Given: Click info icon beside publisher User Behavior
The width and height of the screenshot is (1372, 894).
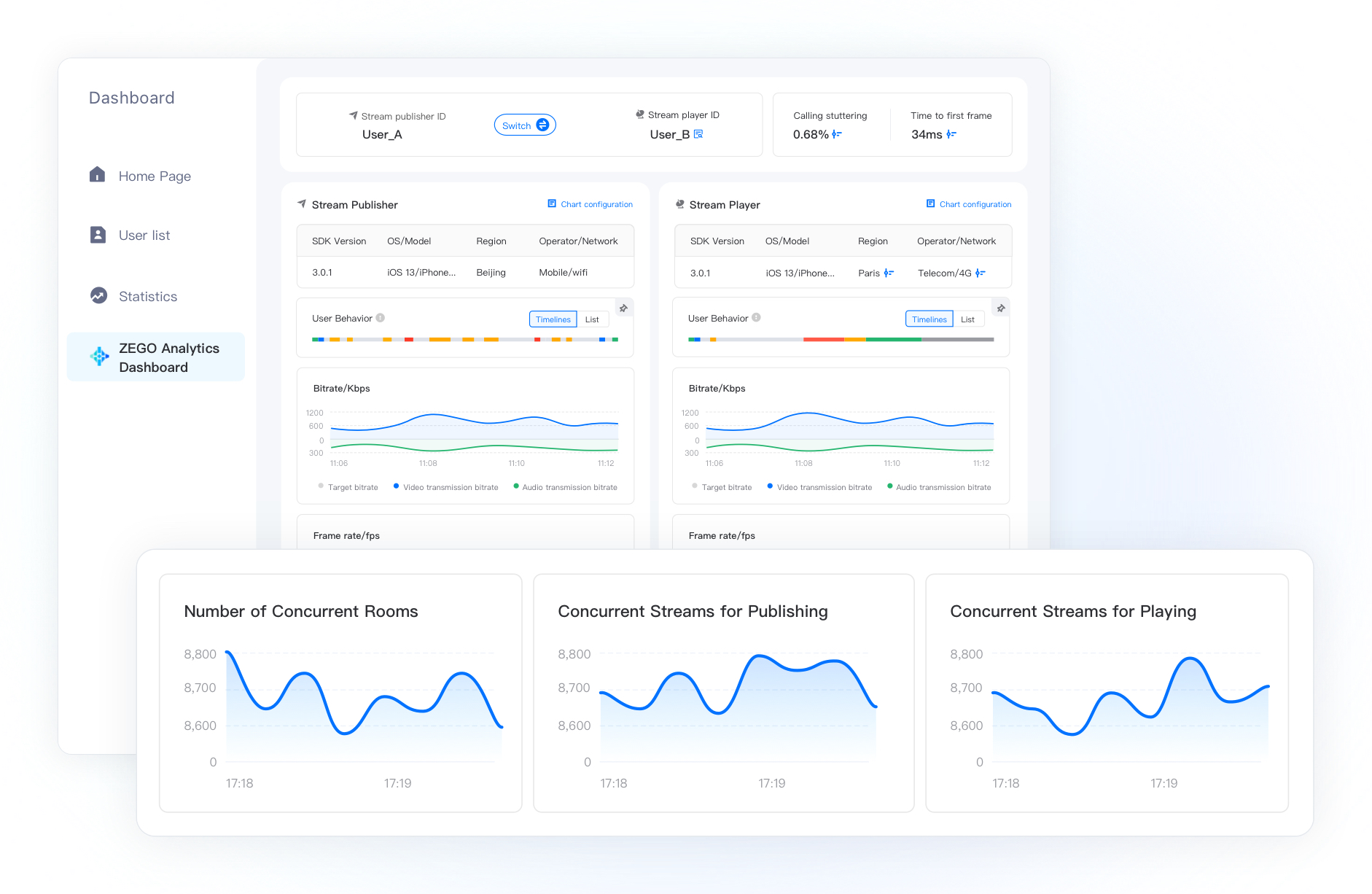Looking at the screenshot, I should [x=381, y=318].
